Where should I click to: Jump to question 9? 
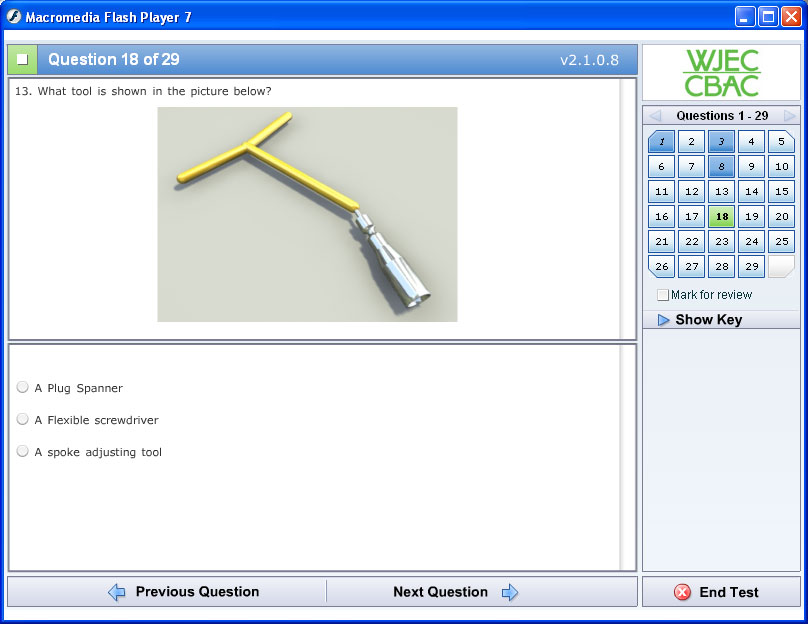pyautogui.click(x=751, y=166)
